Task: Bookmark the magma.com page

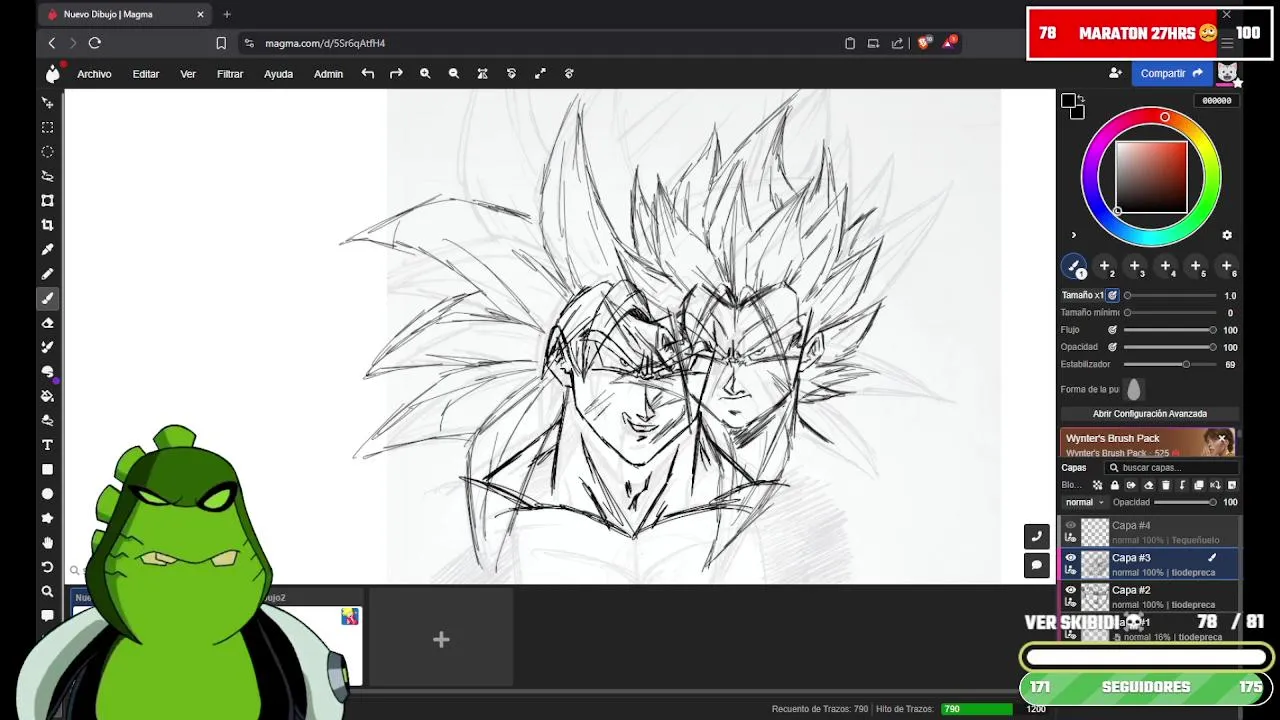Action: [221, 43]
